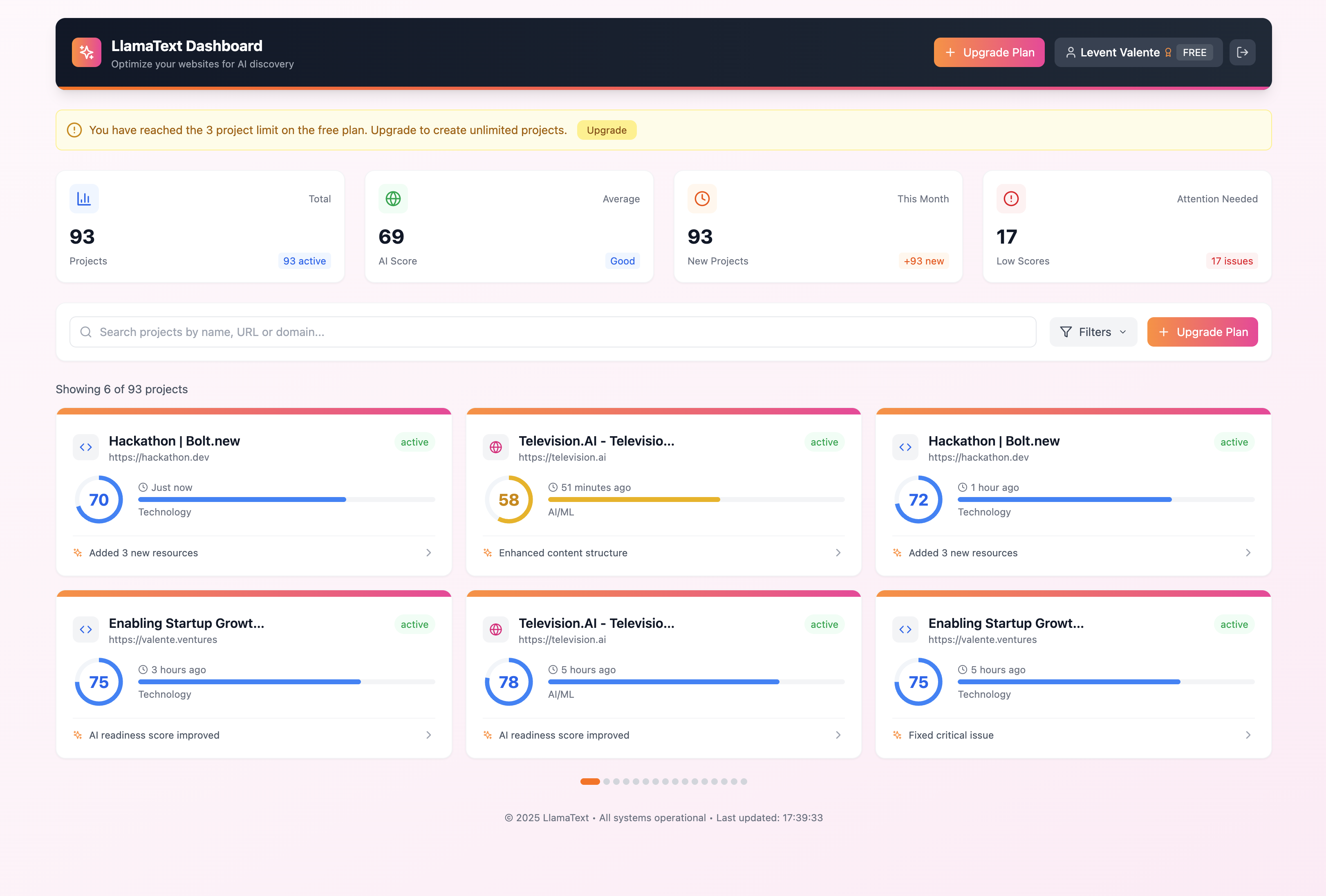Click the red alert icon on Attention Needed card
1326x896 pixels.
point(1011,199)
